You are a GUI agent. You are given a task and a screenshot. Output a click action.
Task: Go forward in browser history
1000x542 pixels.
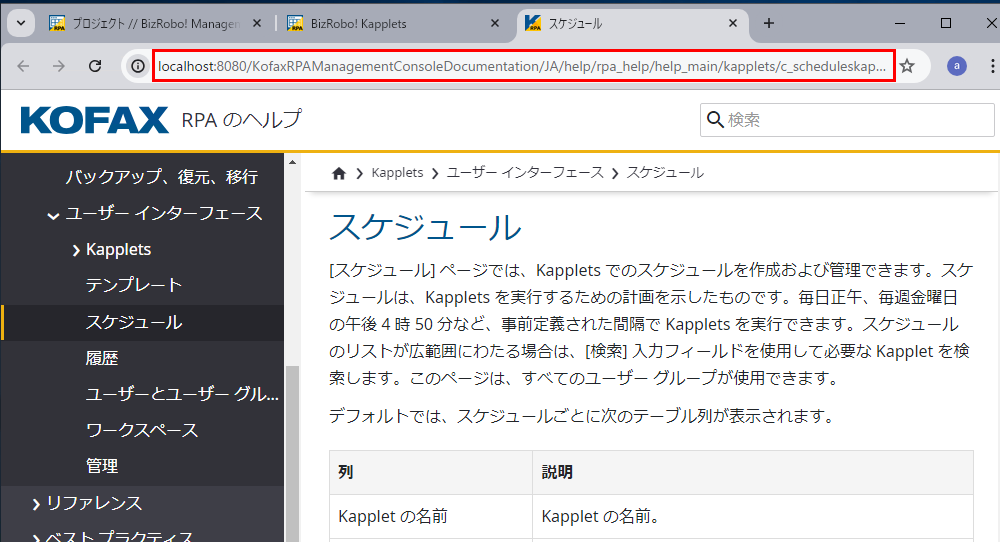[59, 66]
